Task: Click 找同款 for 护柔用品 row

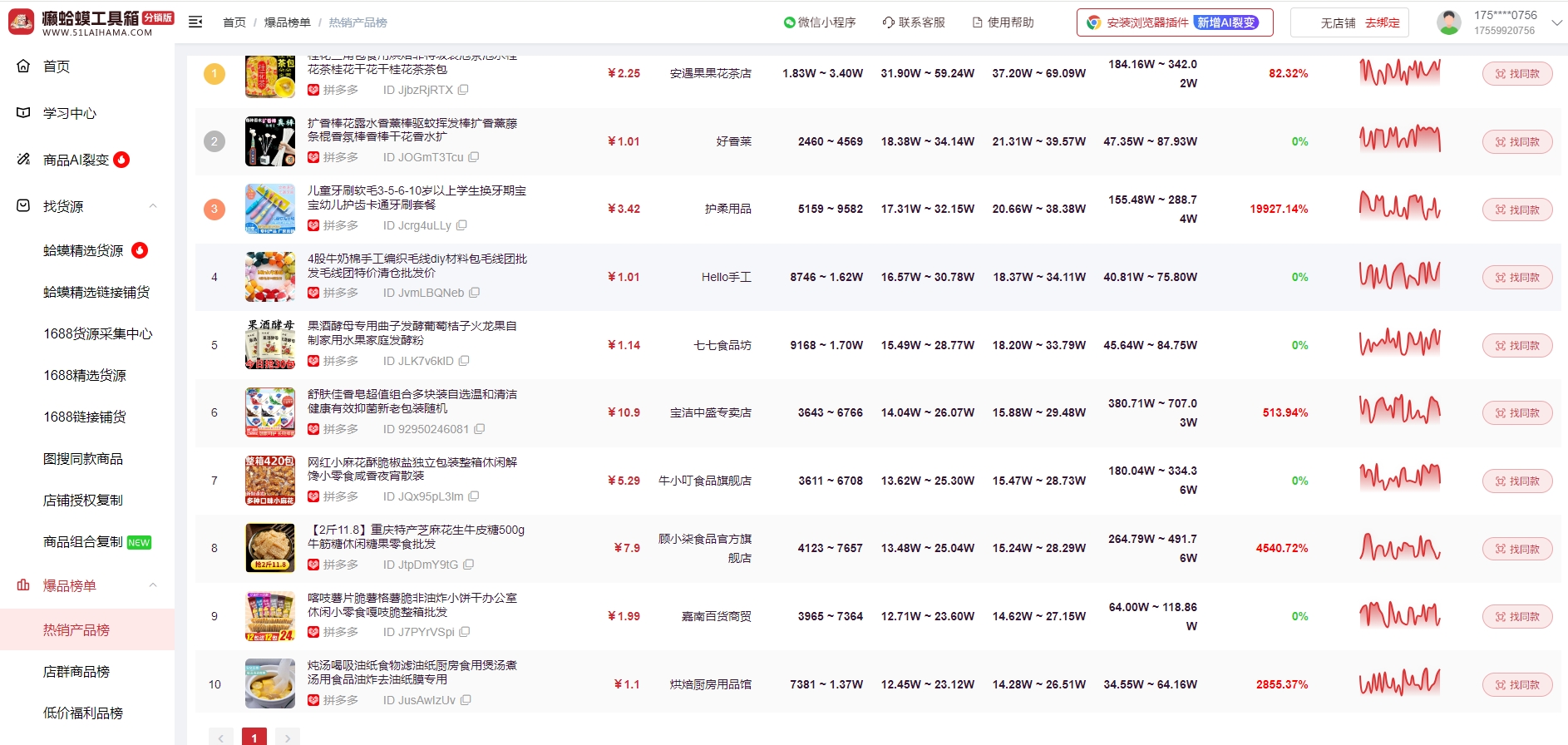Action: (x=1517, y=210)
